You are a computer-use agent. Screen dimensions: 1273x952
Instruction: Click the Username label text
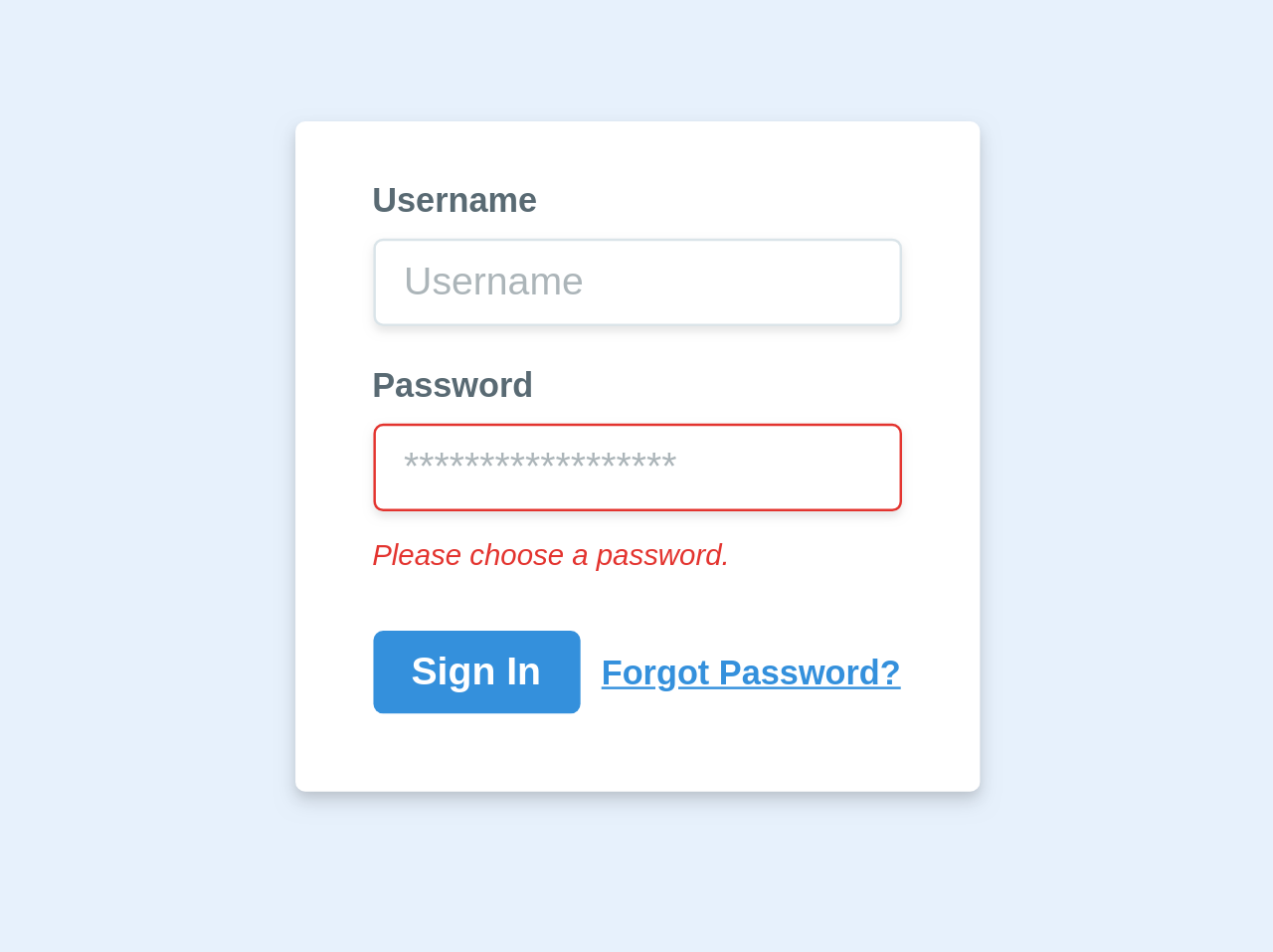tap(455, 200)
